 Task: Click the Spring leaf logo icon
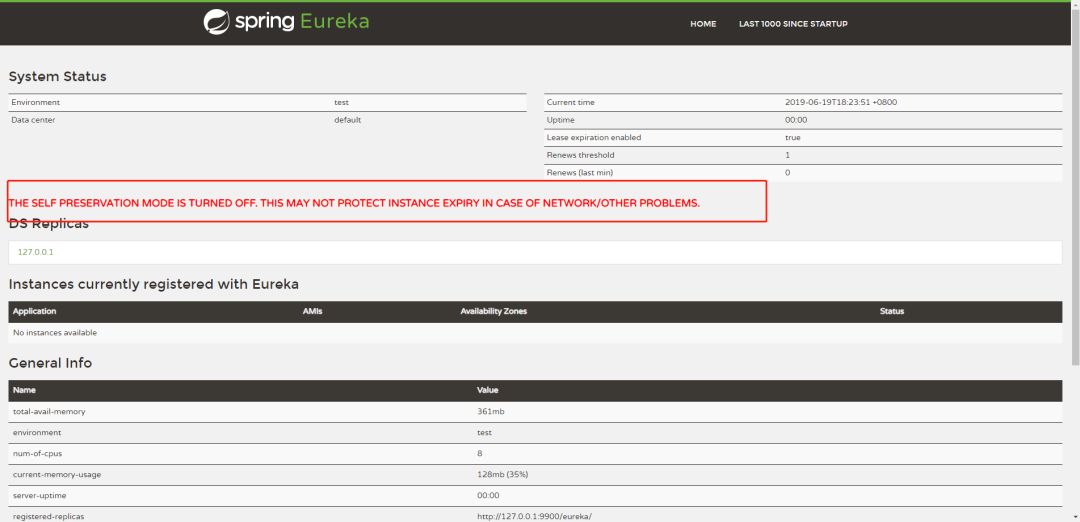click(216, 22)
